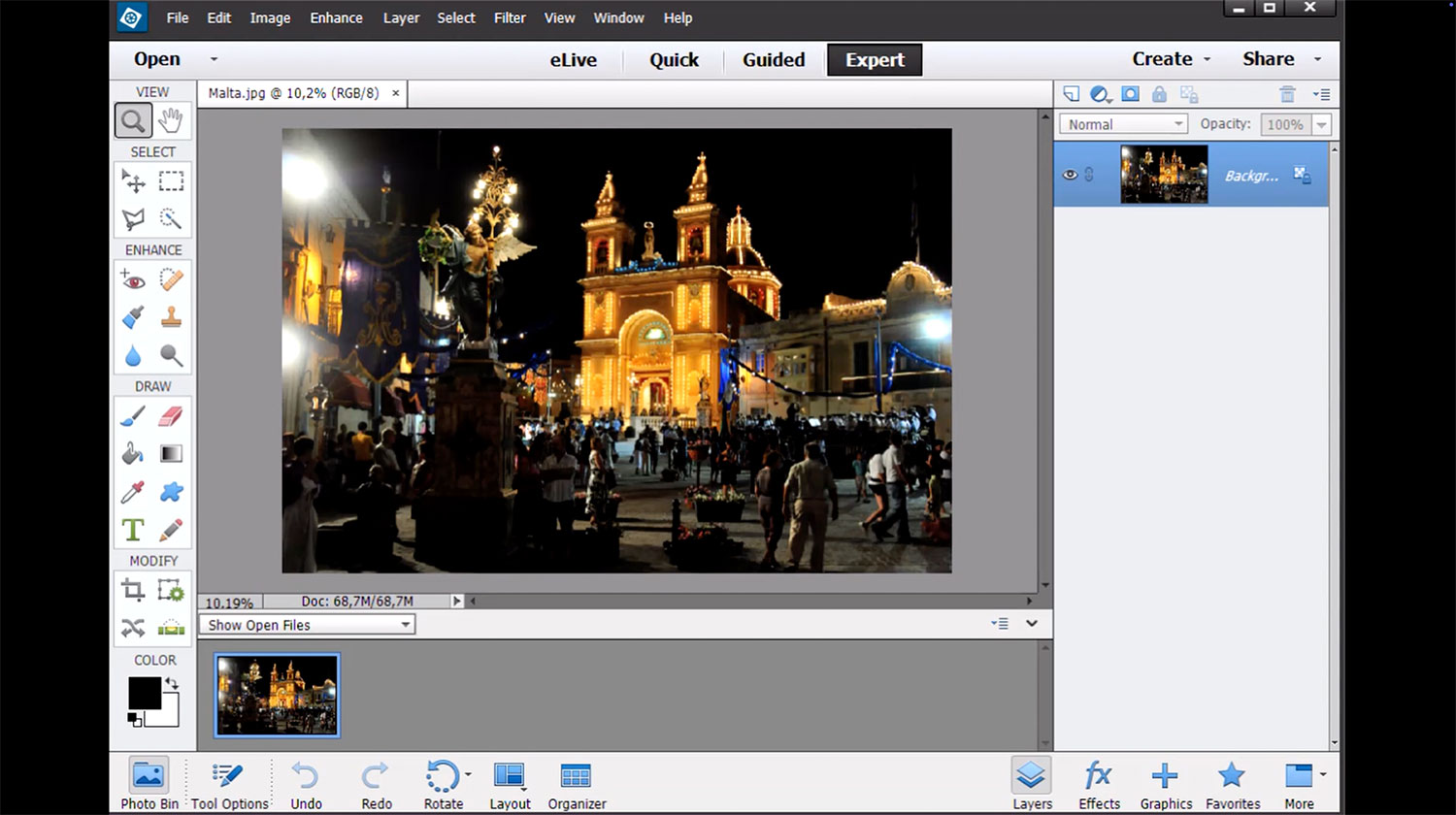Screen dimensions: 1456x815
Task: Select the Rectangular Marquee tool
Action: click(x=171, y=181)
